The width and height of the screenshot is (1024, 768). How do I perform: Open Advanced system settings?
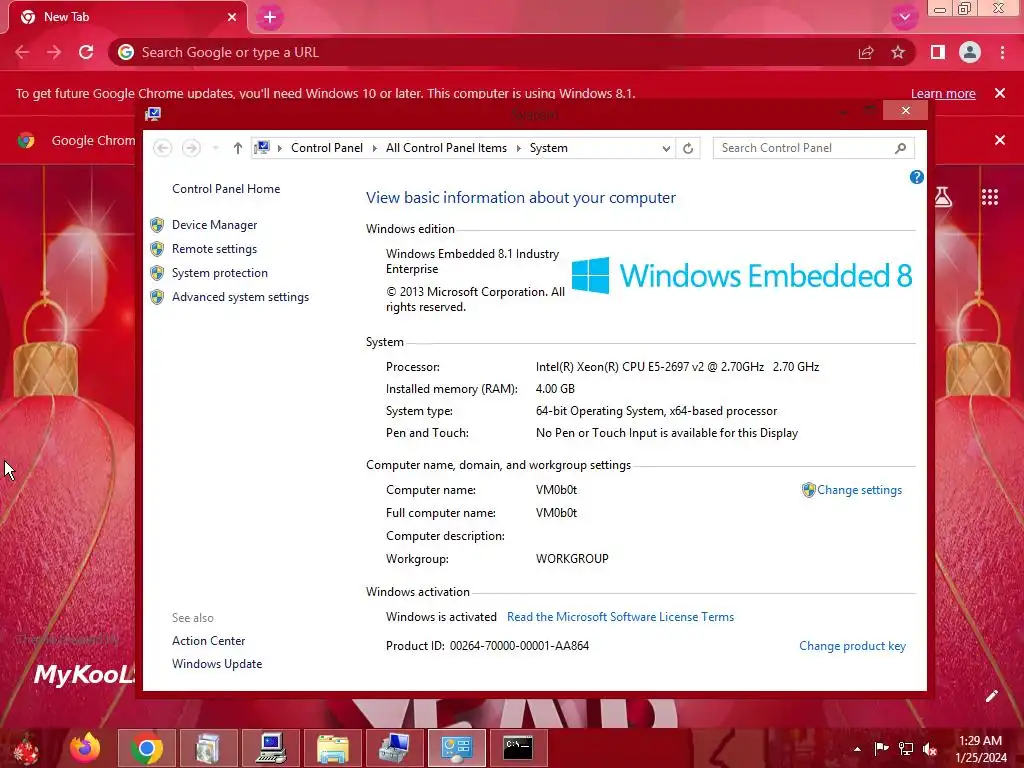click(x=240, y=297)
